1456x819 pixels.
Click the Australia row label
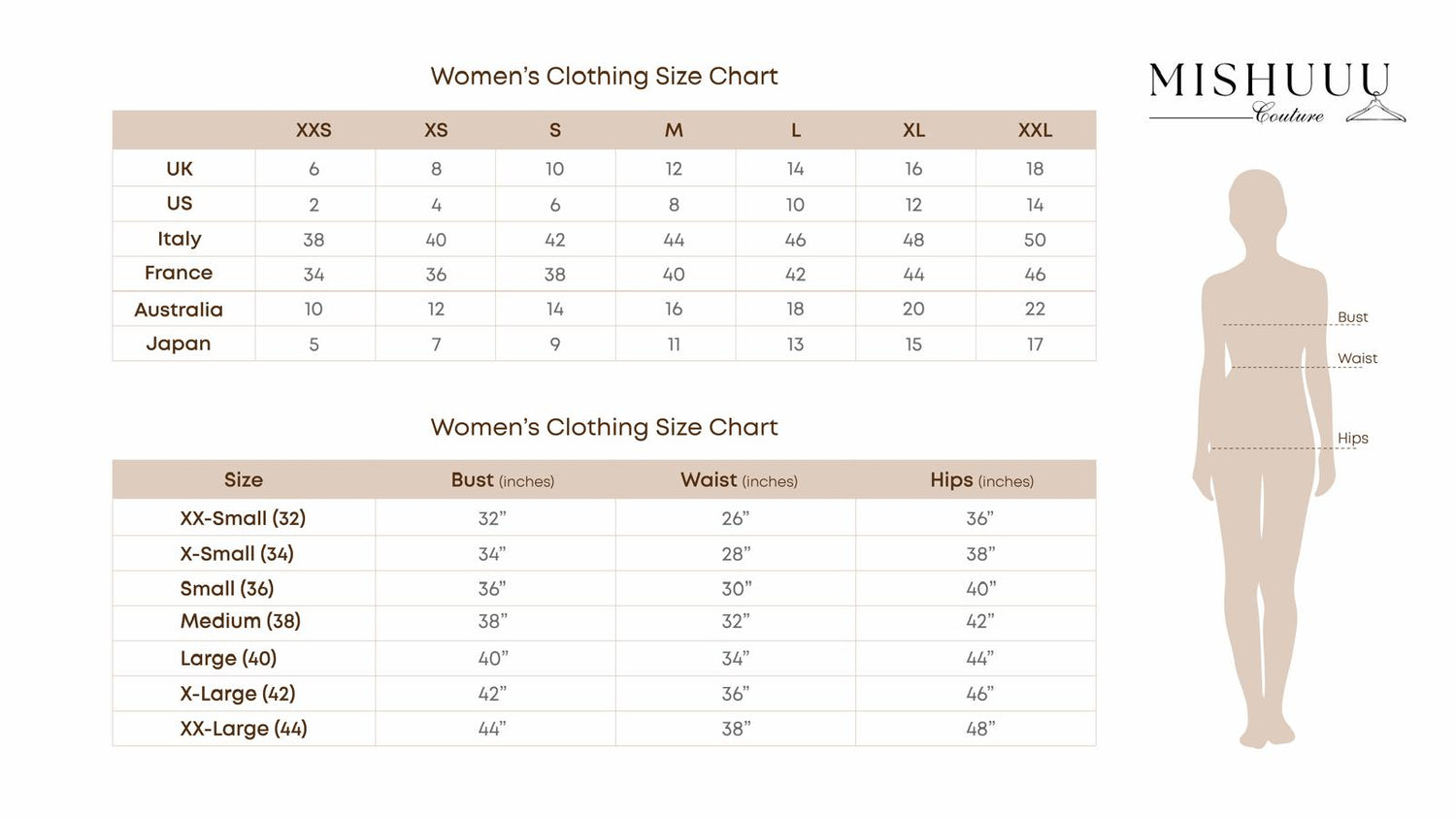pos(179,310)
